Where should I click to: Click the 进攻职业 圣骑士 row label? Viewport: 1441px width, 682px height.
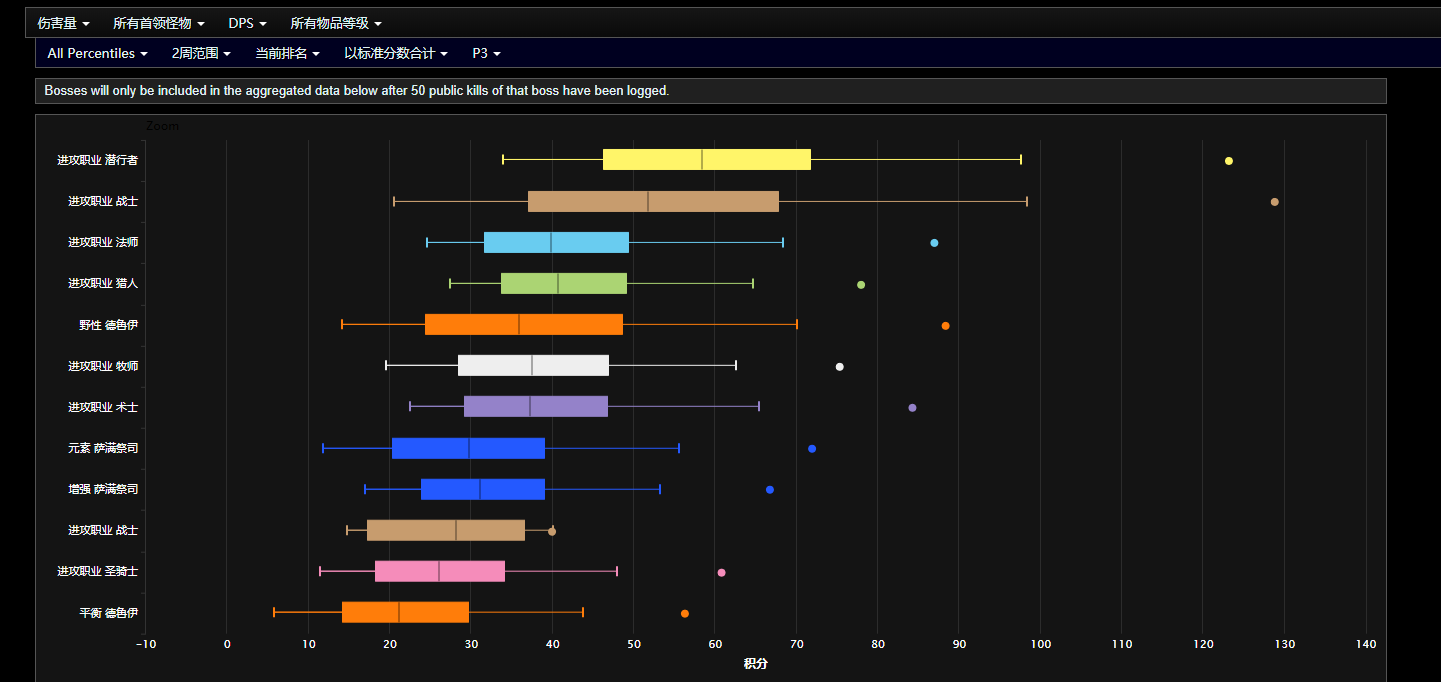97,571
